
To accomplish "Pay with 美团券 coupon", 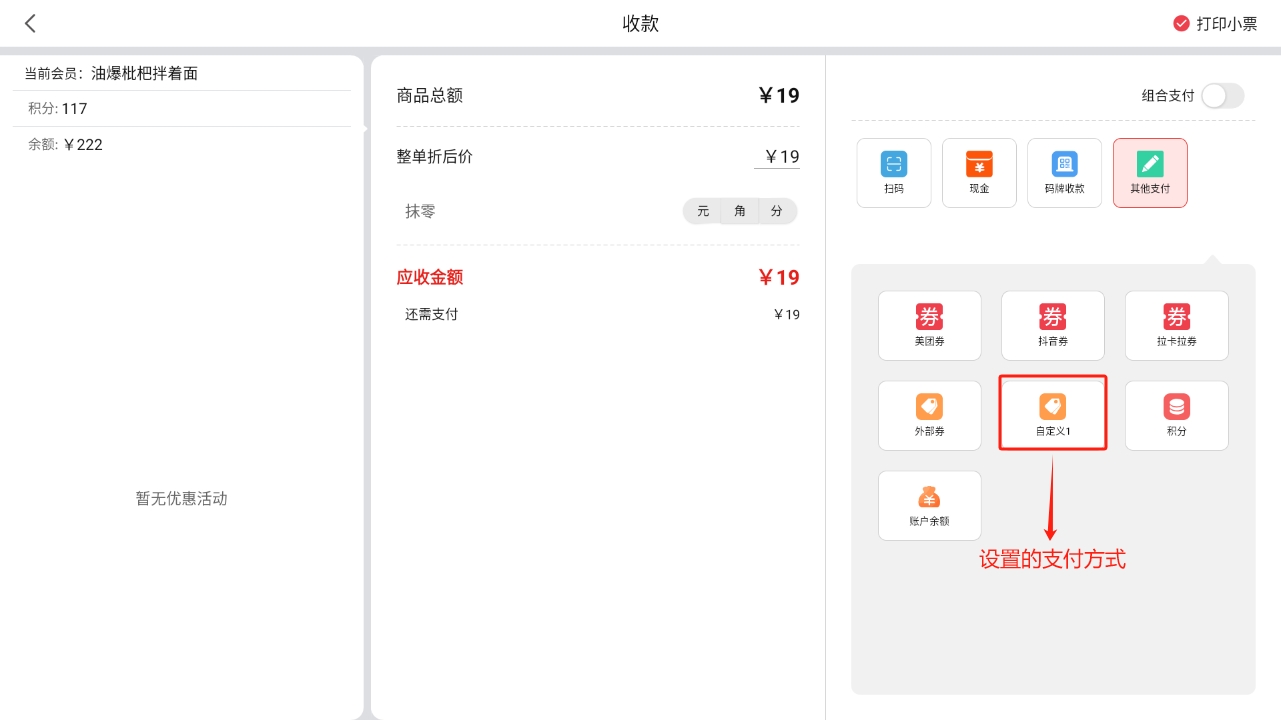I will click(x=929, y=325).
